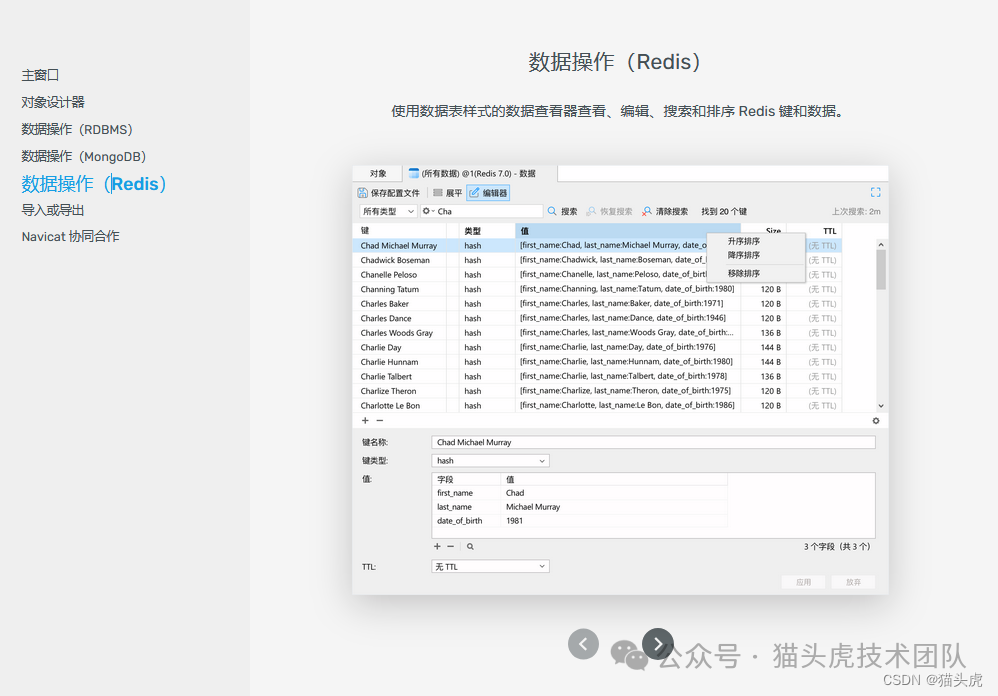The height and width of the screenshot is (696, 998).
Task: Open the search options gear dropdown
Action: [x=428, y=211]
